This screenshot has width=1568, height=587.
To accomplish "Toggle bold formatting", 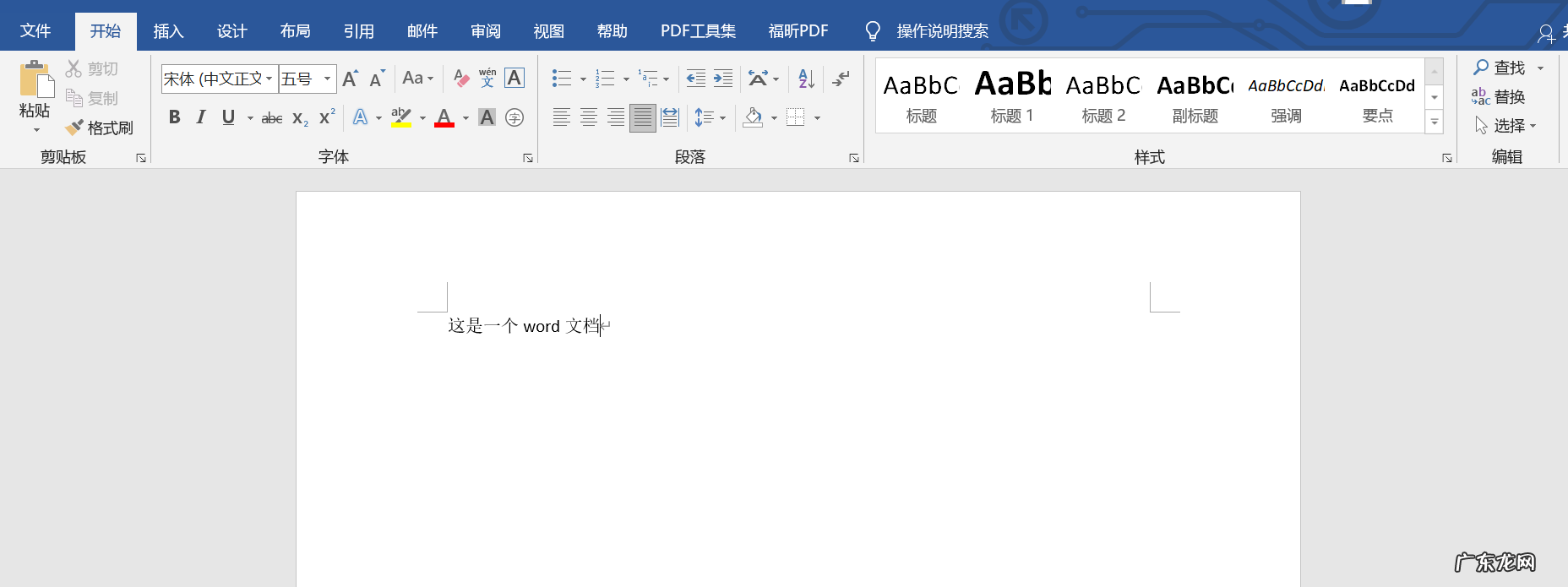I will (174, 117).
